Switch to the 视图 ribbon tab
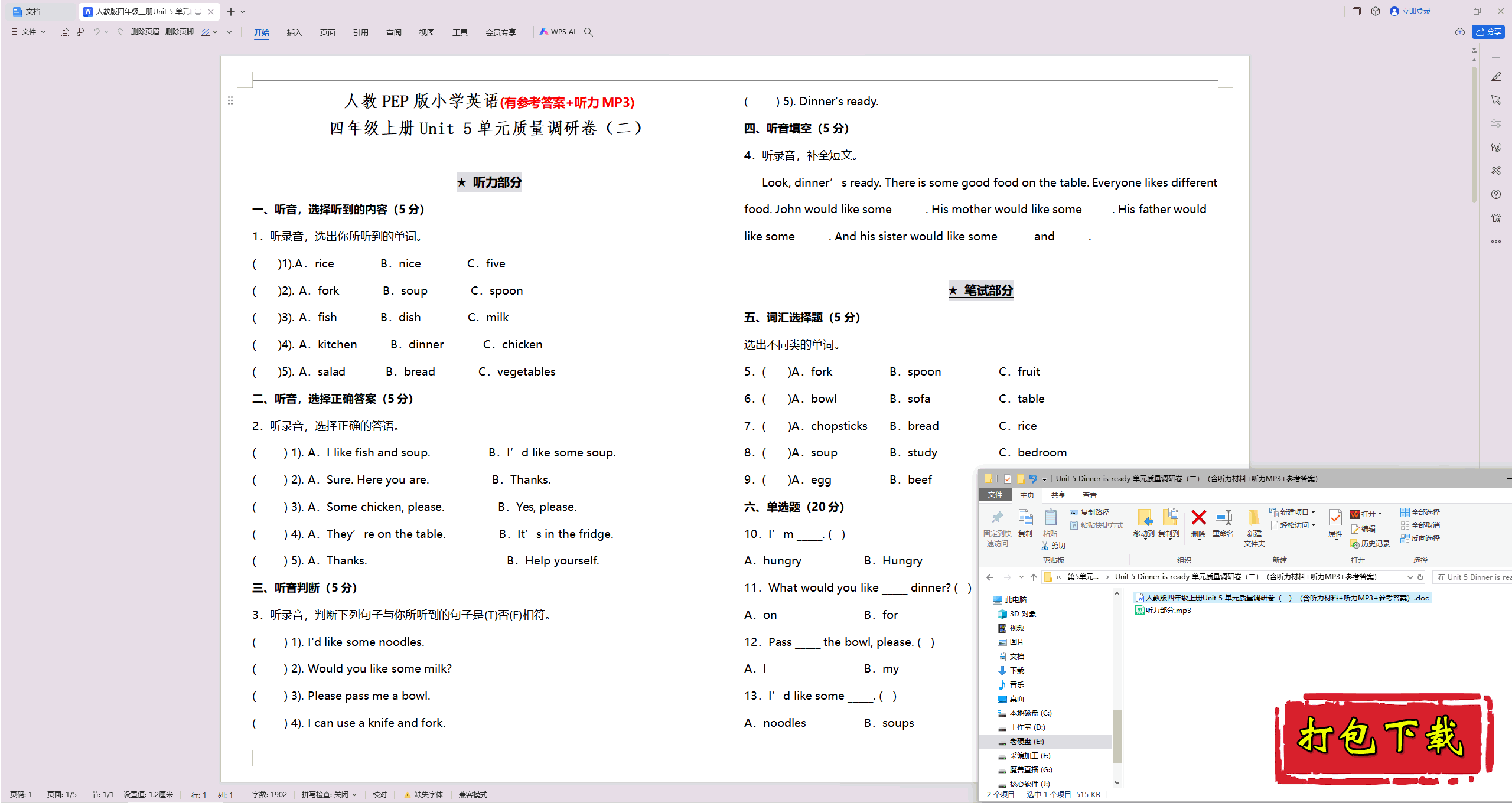The image size is (1512, 803). [426, 32]
